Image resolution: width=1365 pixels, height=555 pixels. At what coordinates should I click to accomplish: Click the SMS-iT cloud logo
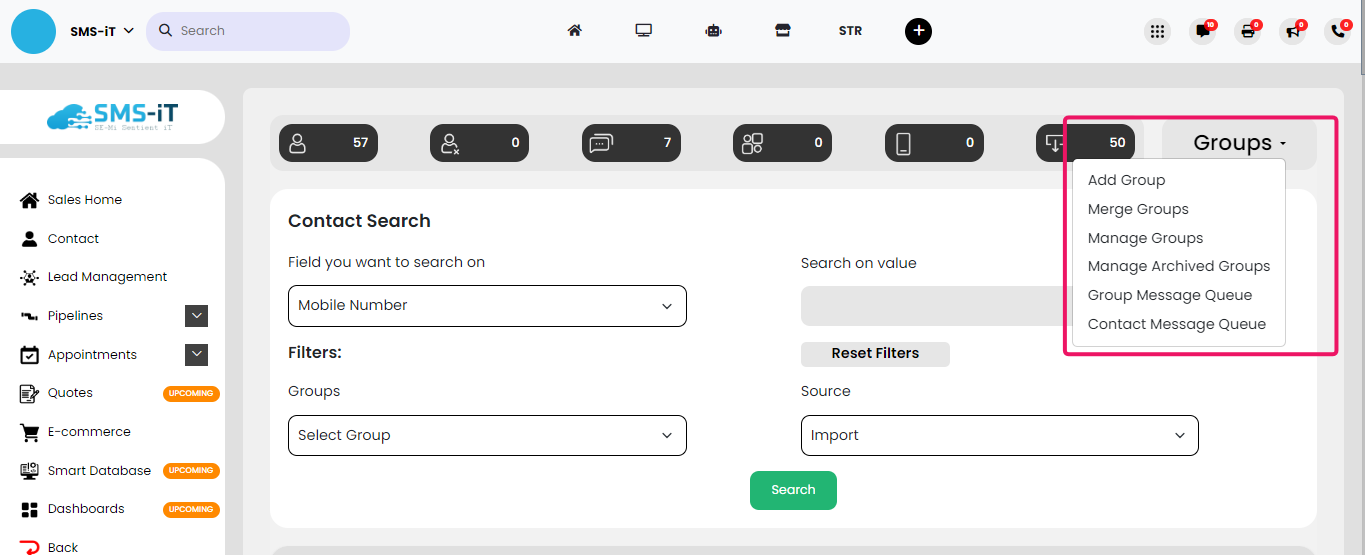click(112, 117)
